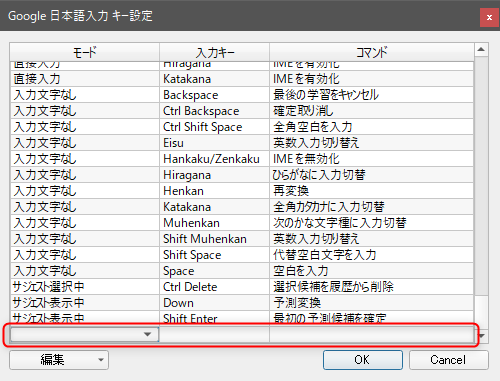The height and width of the screenshot is (381, 500).
Task: Select the Muhenkan key cell
Action: 214,223
